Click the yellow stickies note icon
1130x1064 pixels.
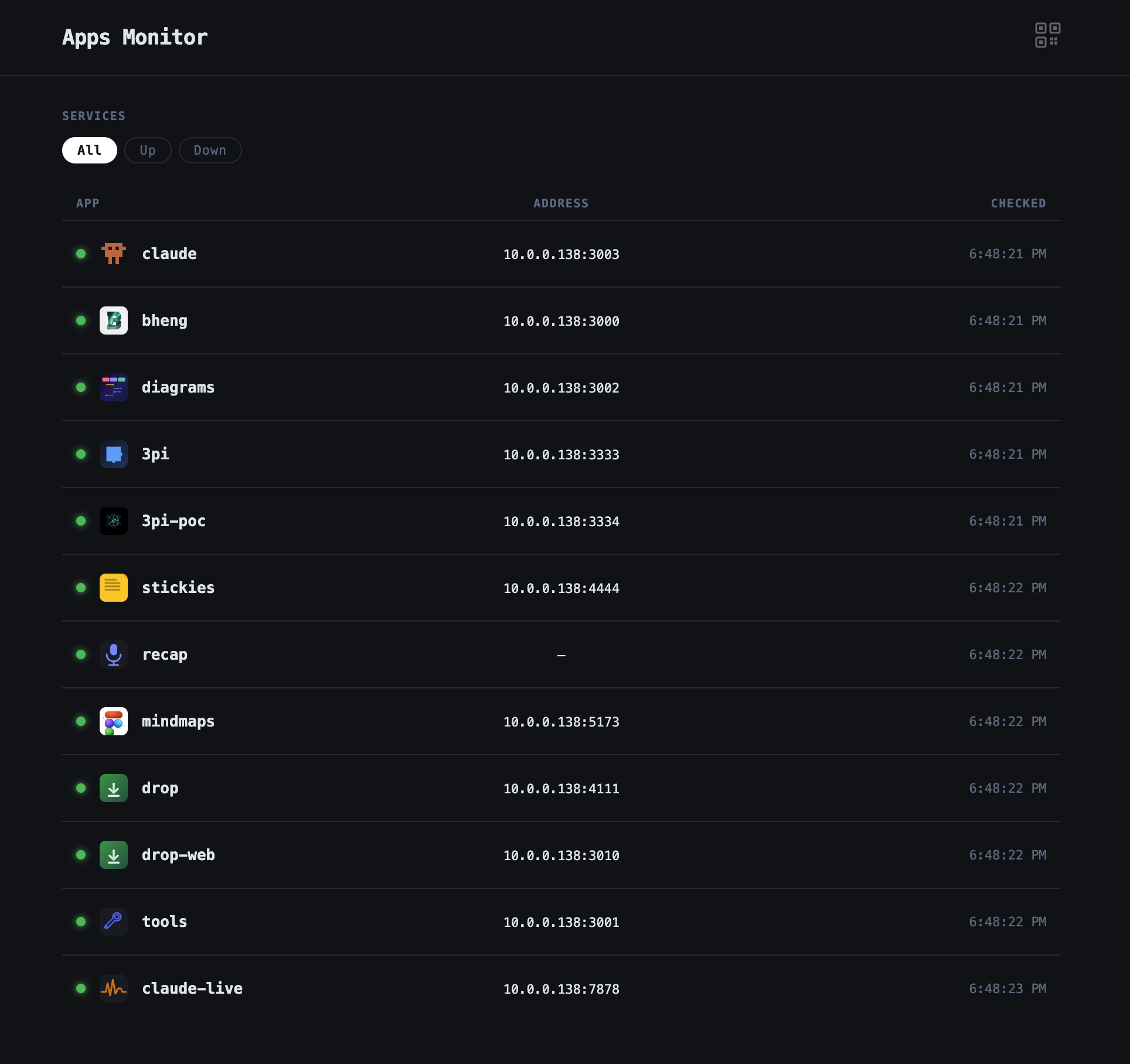tap(114, 588)
